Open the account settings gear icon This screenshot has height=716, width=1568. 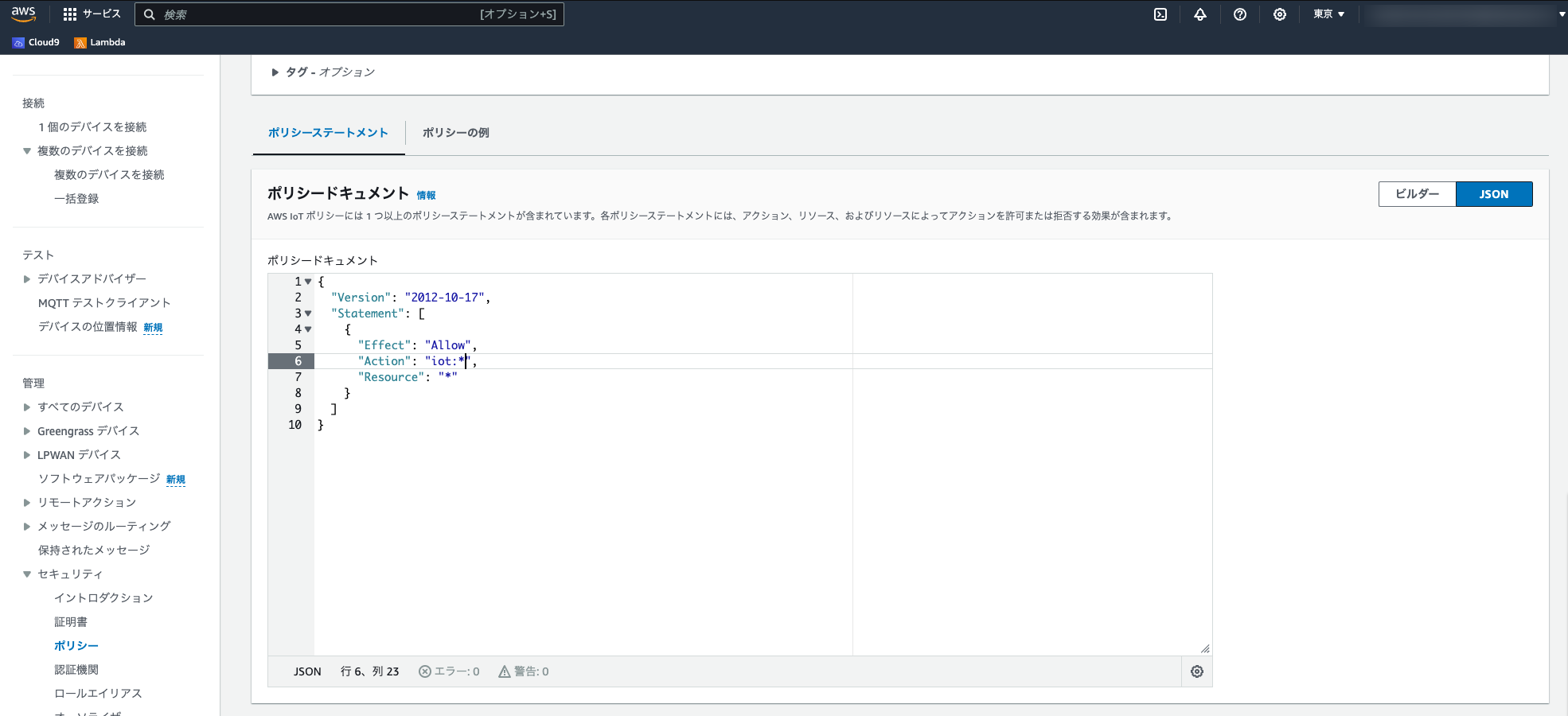tap(1279, 14)
